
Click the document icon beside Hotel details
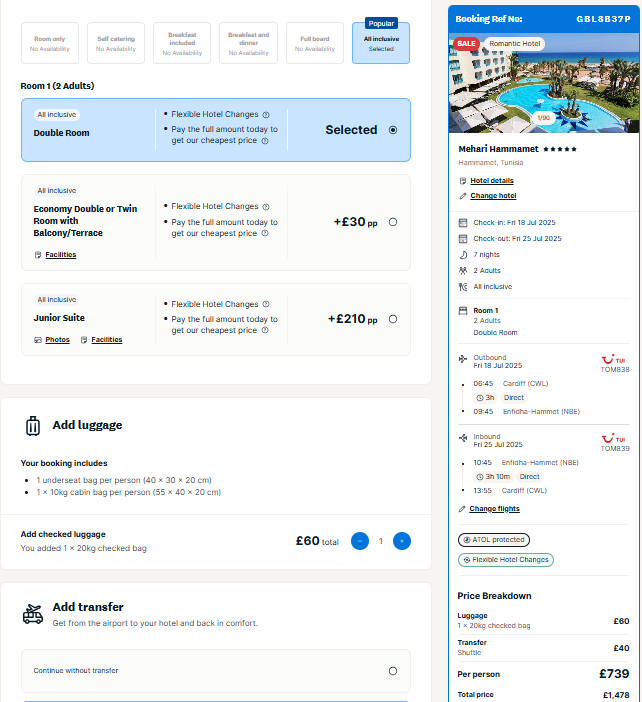tap(463, 181)
